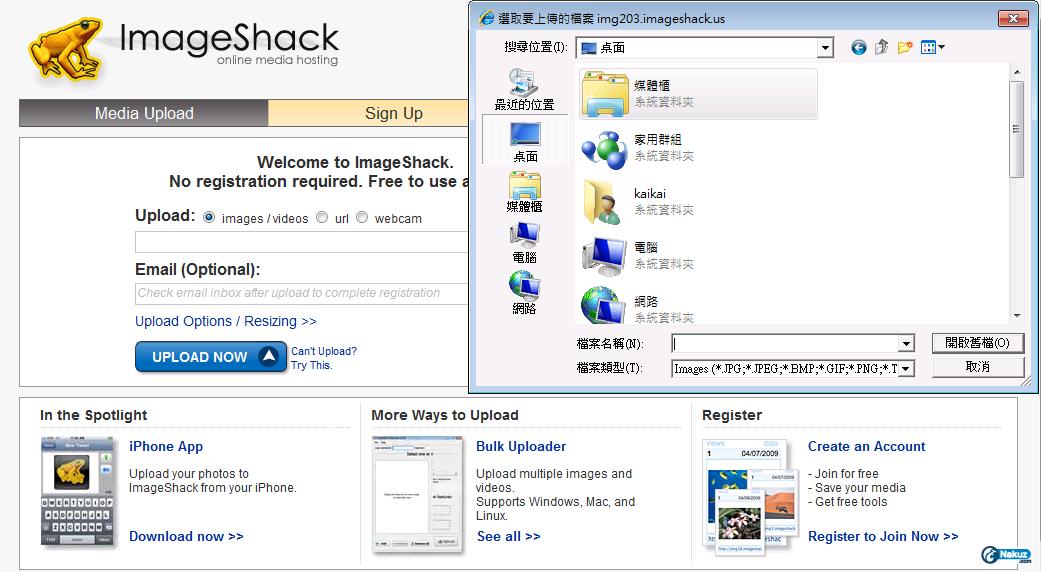Select 電腦 in the places sidebar
Image resolution: width=1041 pixels, height=572 pixels.
[524, 243]
